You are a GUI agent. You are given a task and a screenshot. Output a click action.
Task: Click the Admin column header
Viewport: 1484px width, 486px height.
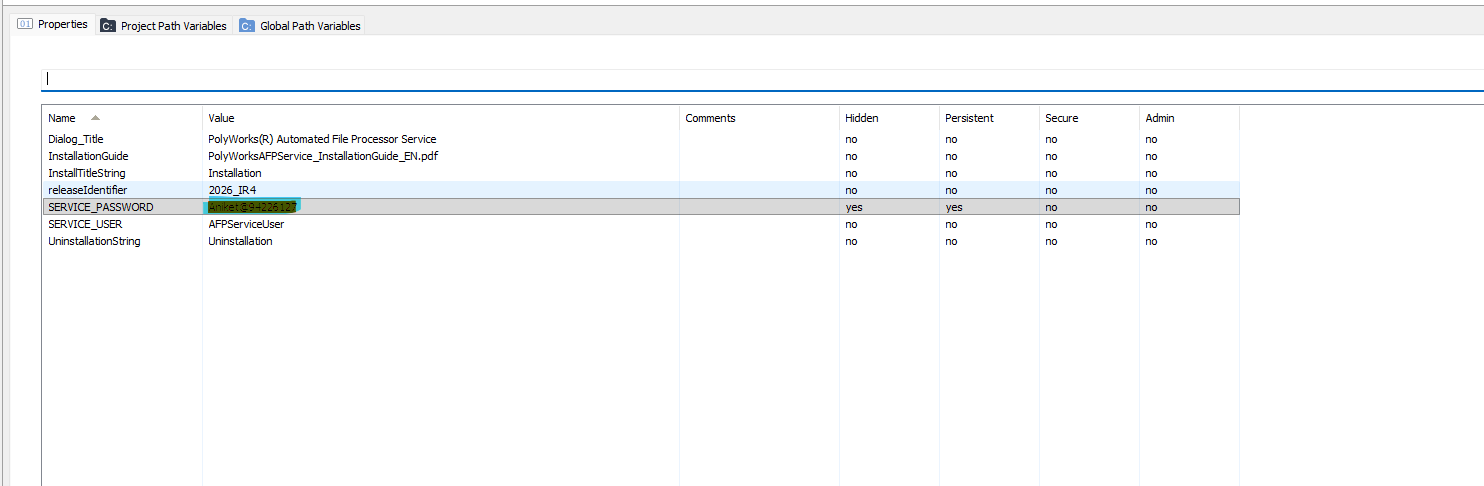(1190, 118)
